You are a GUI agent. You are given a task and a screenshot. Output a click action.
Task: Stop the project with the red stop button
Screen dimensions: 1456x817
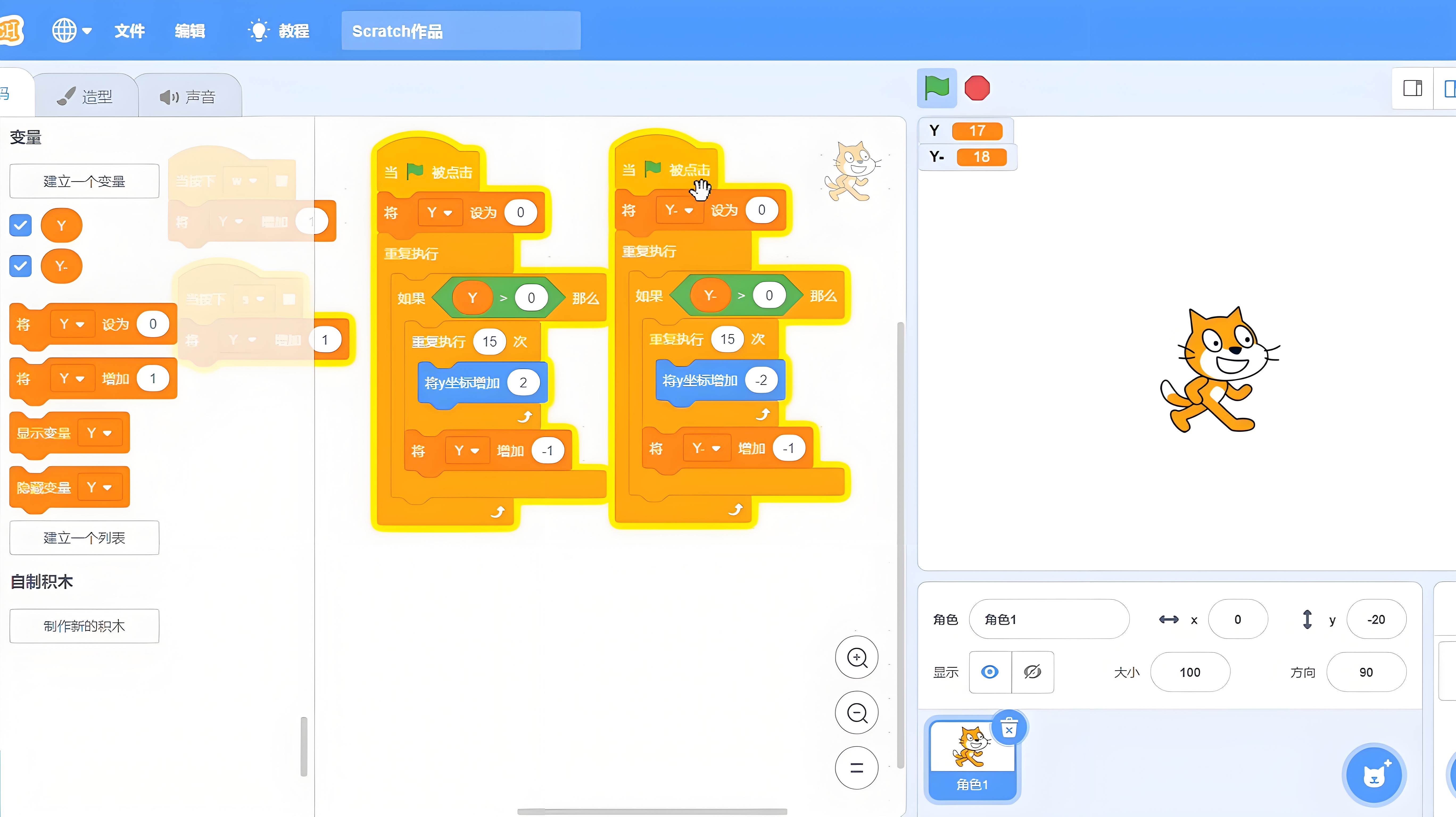(x=977, y=88)
